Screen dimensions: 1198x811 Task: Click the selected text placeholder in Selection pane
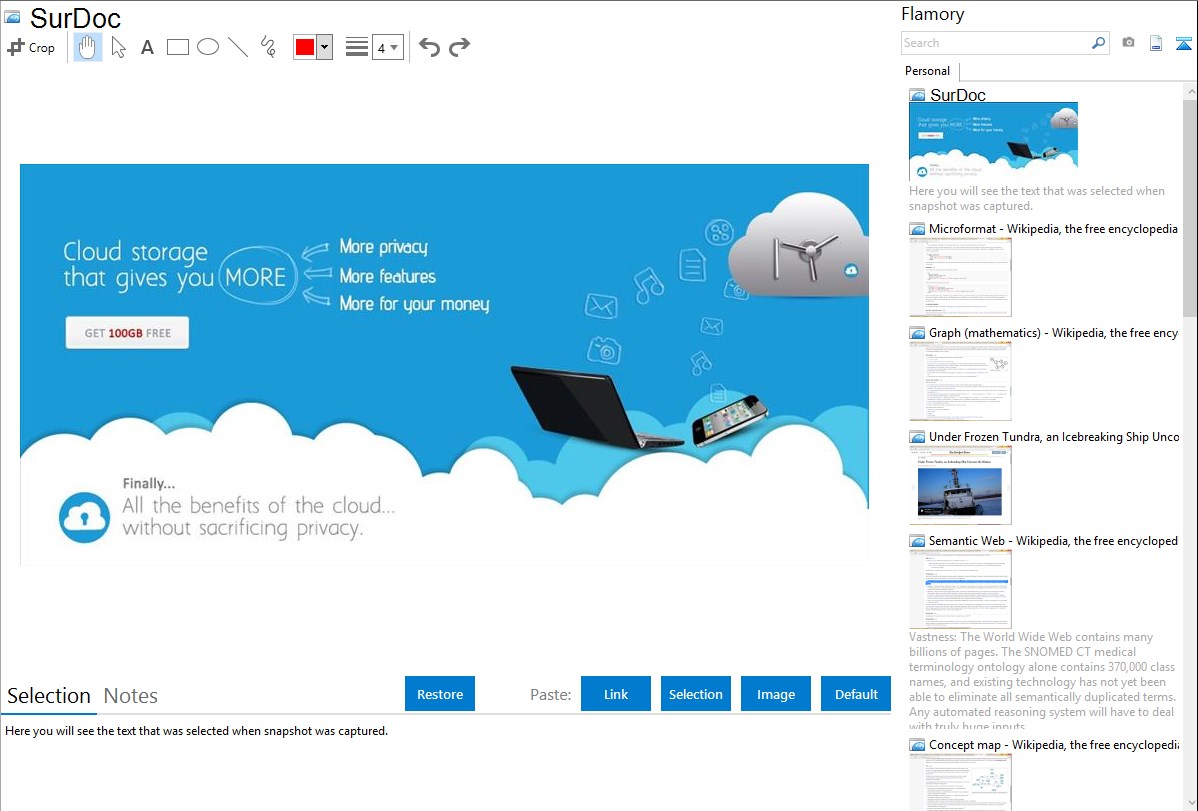[196, 731]
